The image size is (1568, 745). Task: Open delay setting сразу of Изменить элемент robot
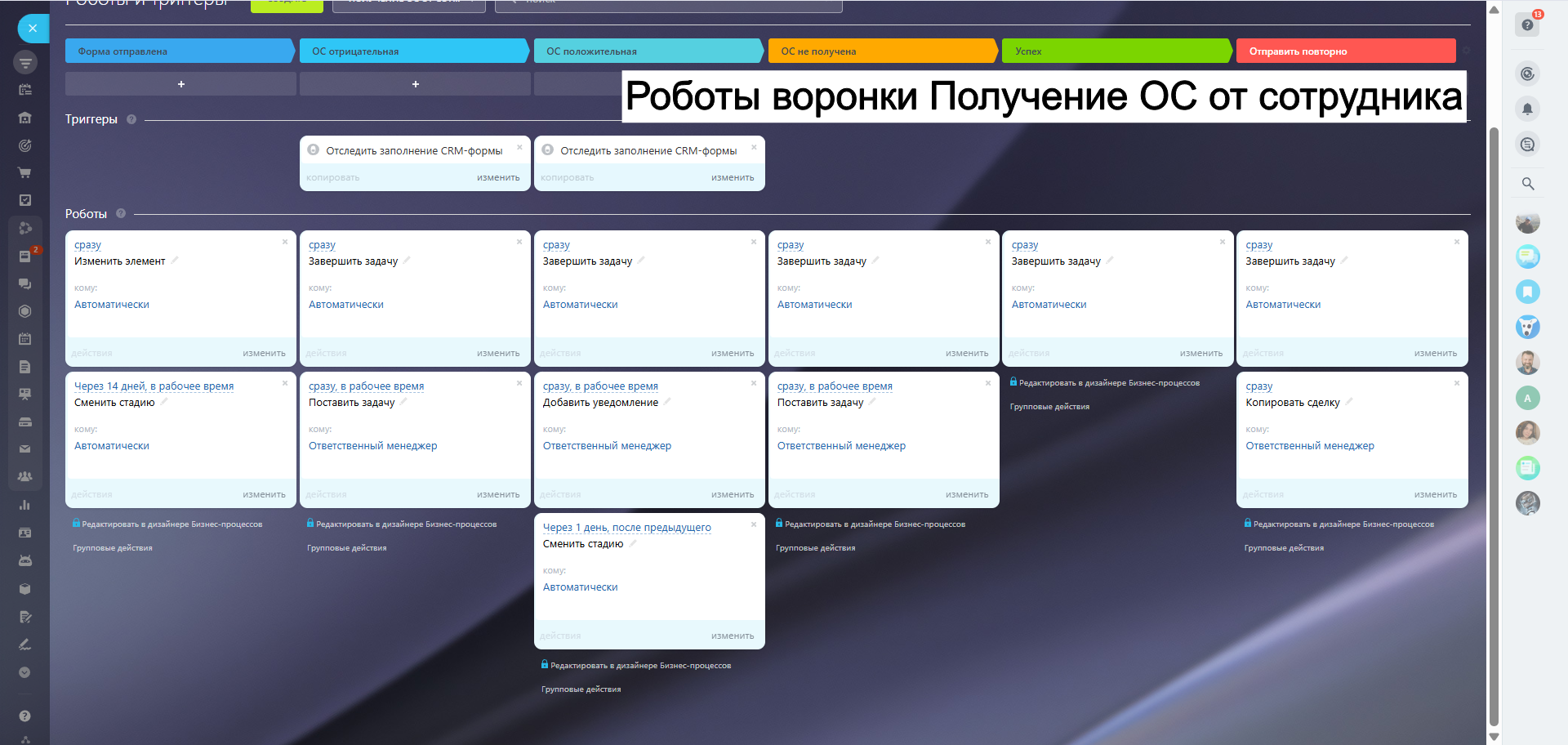[87, 245]
